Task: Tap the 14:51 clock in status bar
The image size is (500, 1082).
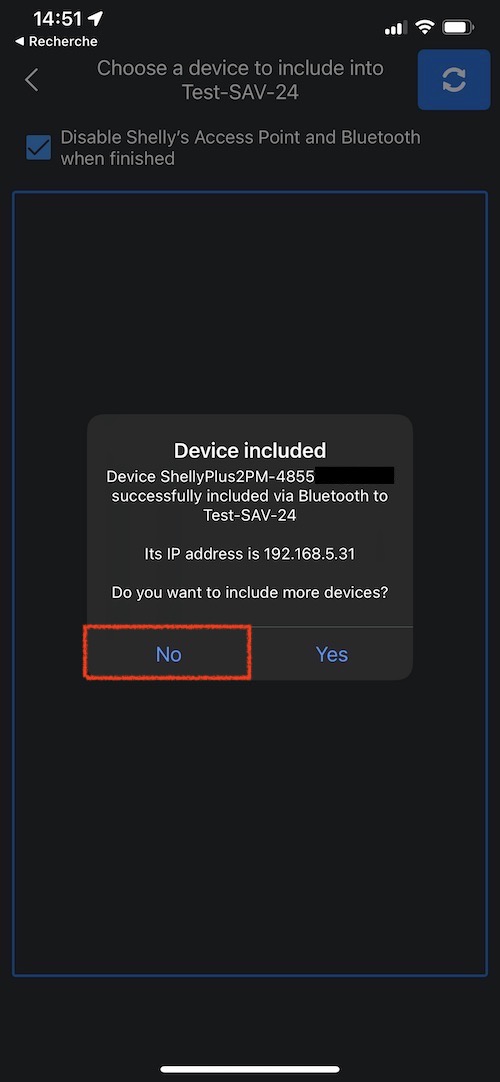Action: [58, 19]
